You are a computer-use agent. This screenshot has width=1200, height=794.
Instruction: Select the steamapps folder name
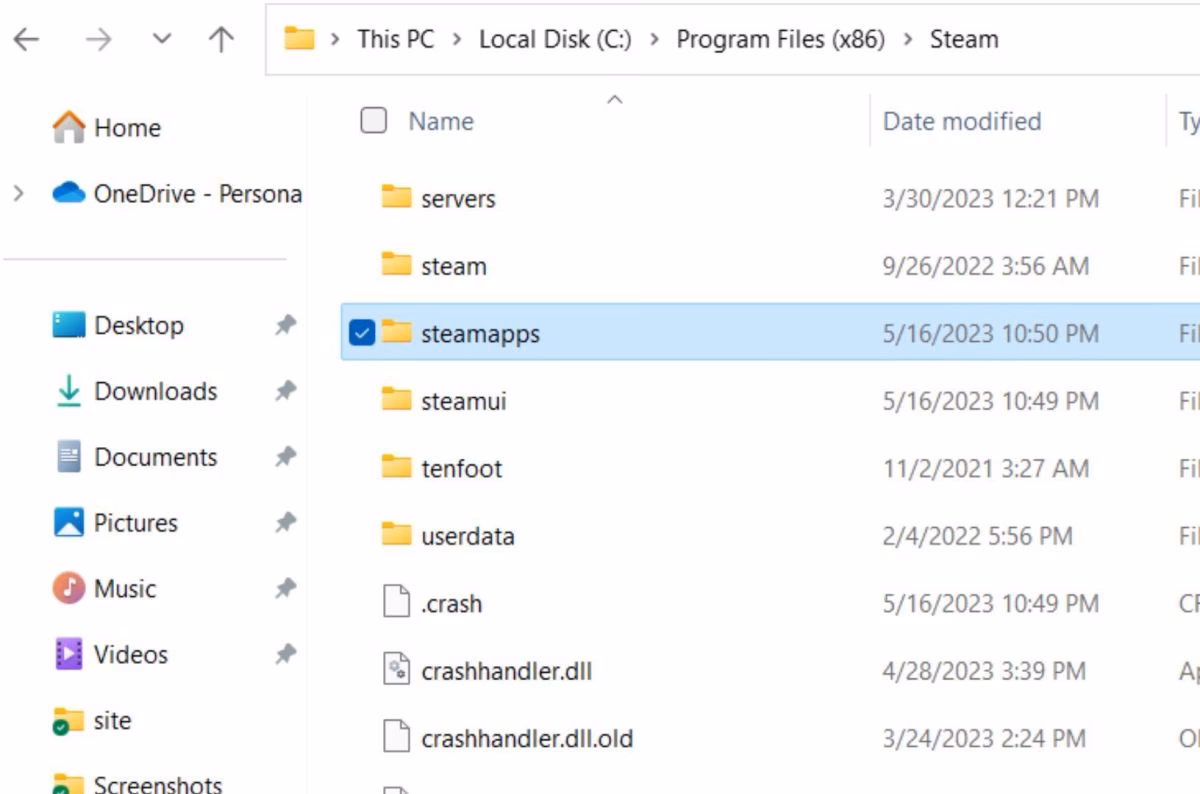coord(480,334)
